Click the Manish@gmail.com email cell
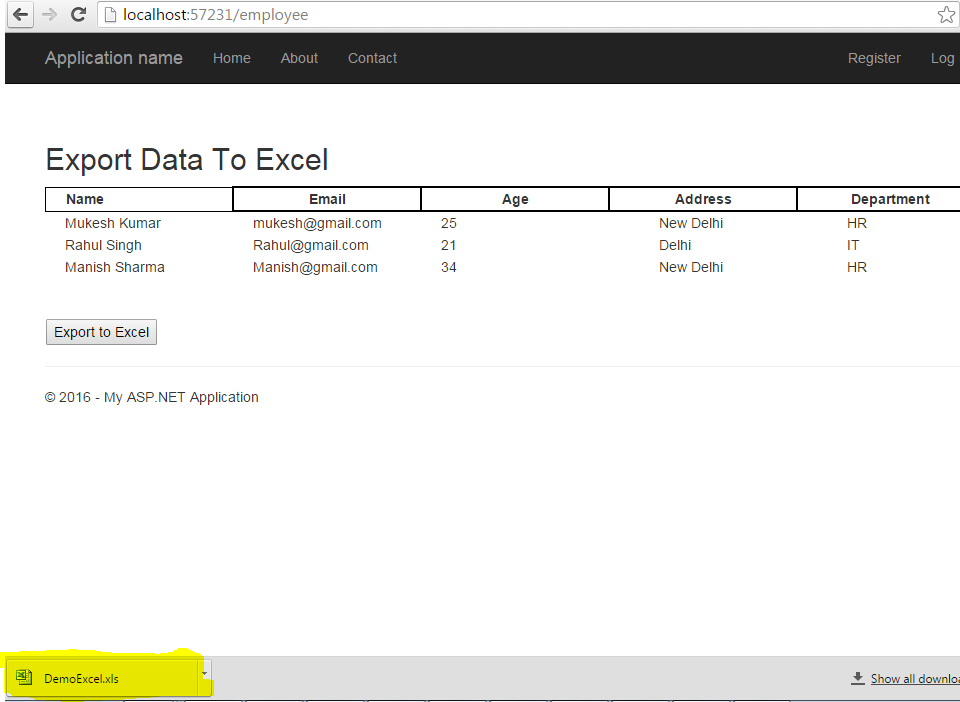Viewport: 960px width, 702px height. tap(315, 267)
